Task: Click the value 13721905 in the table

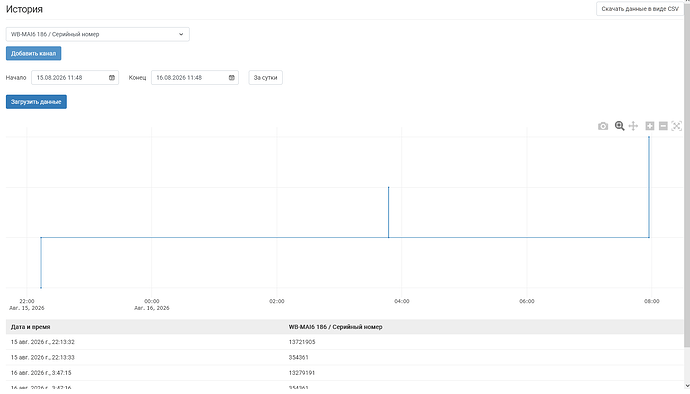Action: pyautogui.click(x=302, y=342)
